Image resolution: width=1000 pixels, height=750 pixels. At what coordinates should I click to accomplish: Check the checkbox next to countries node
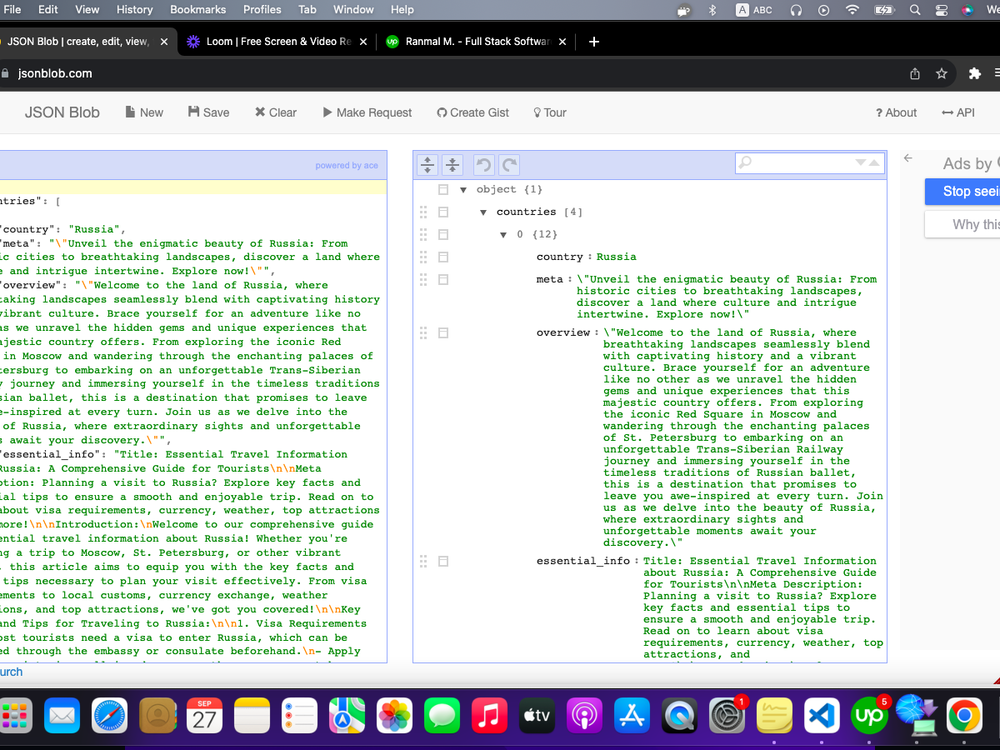click(445, 212)
